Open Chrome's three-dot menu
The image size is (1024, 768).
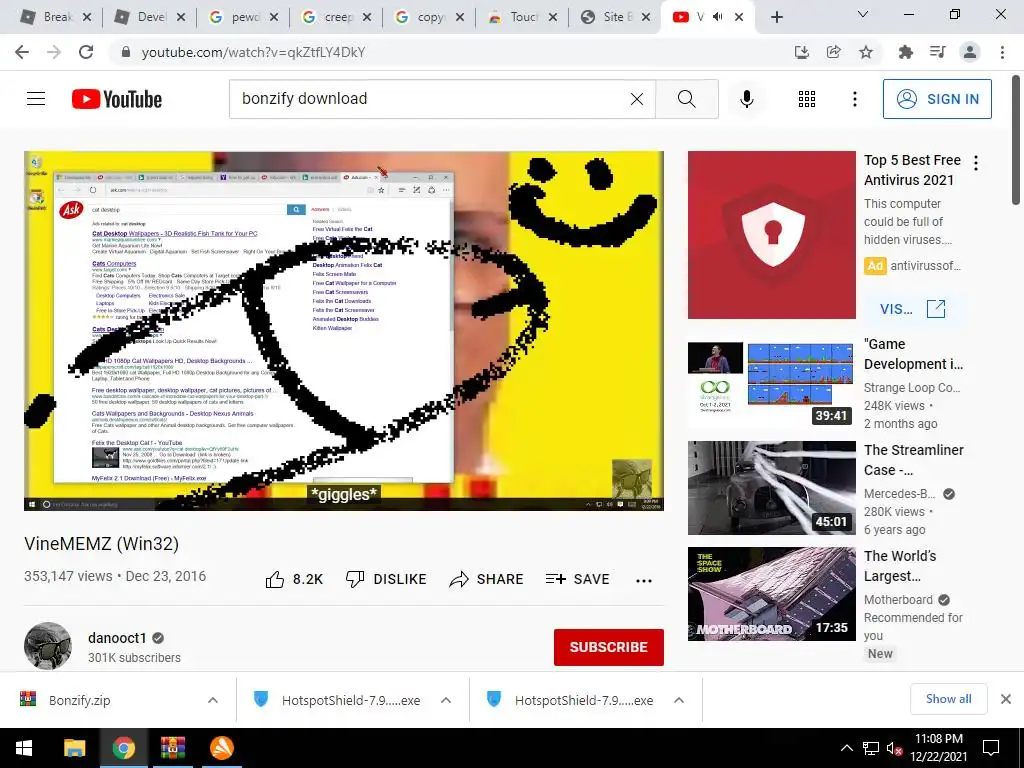click(x=1002, y=52)
